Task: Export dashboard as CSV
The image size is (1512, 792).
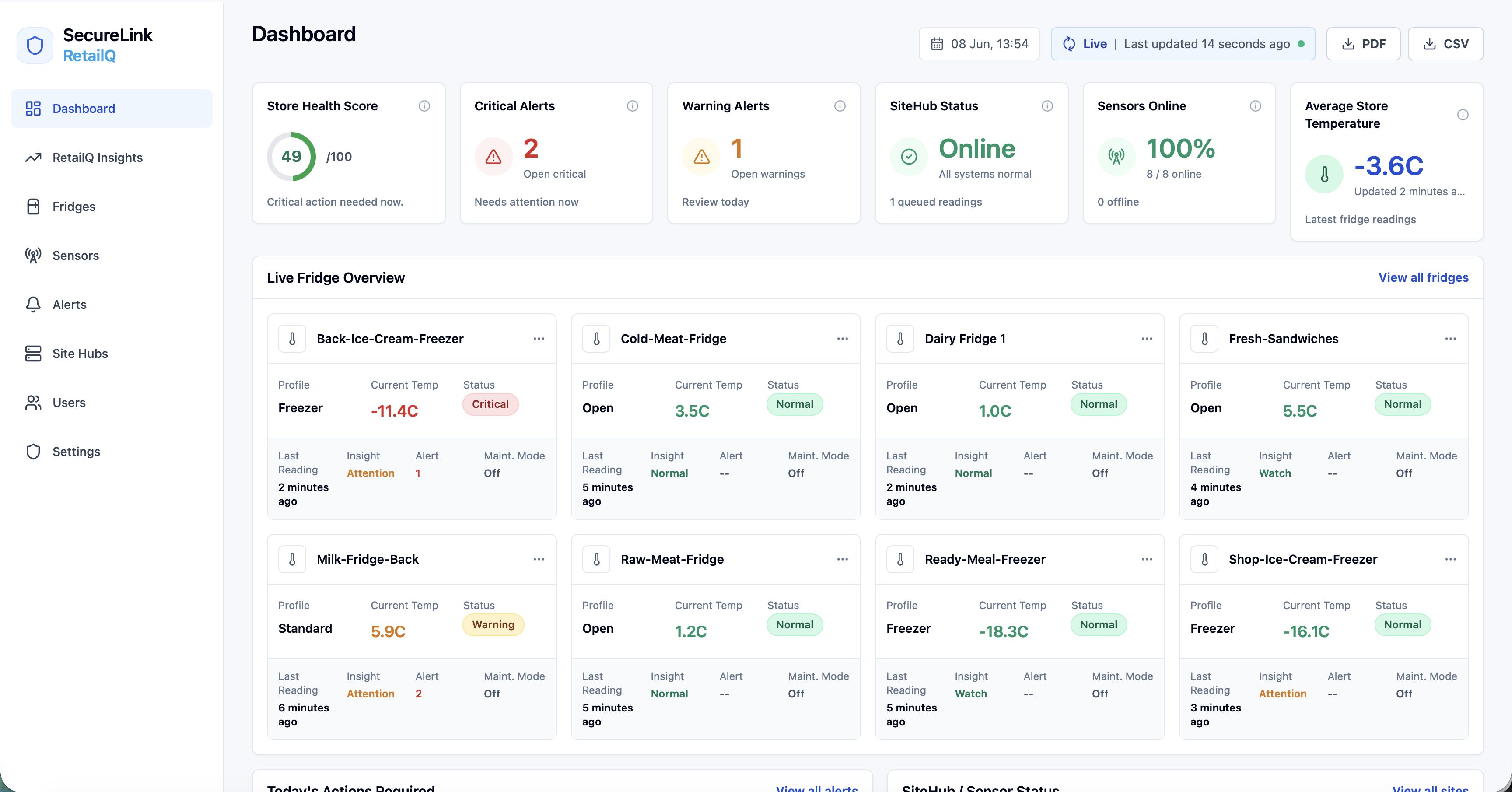Action: click(1445, 44)
